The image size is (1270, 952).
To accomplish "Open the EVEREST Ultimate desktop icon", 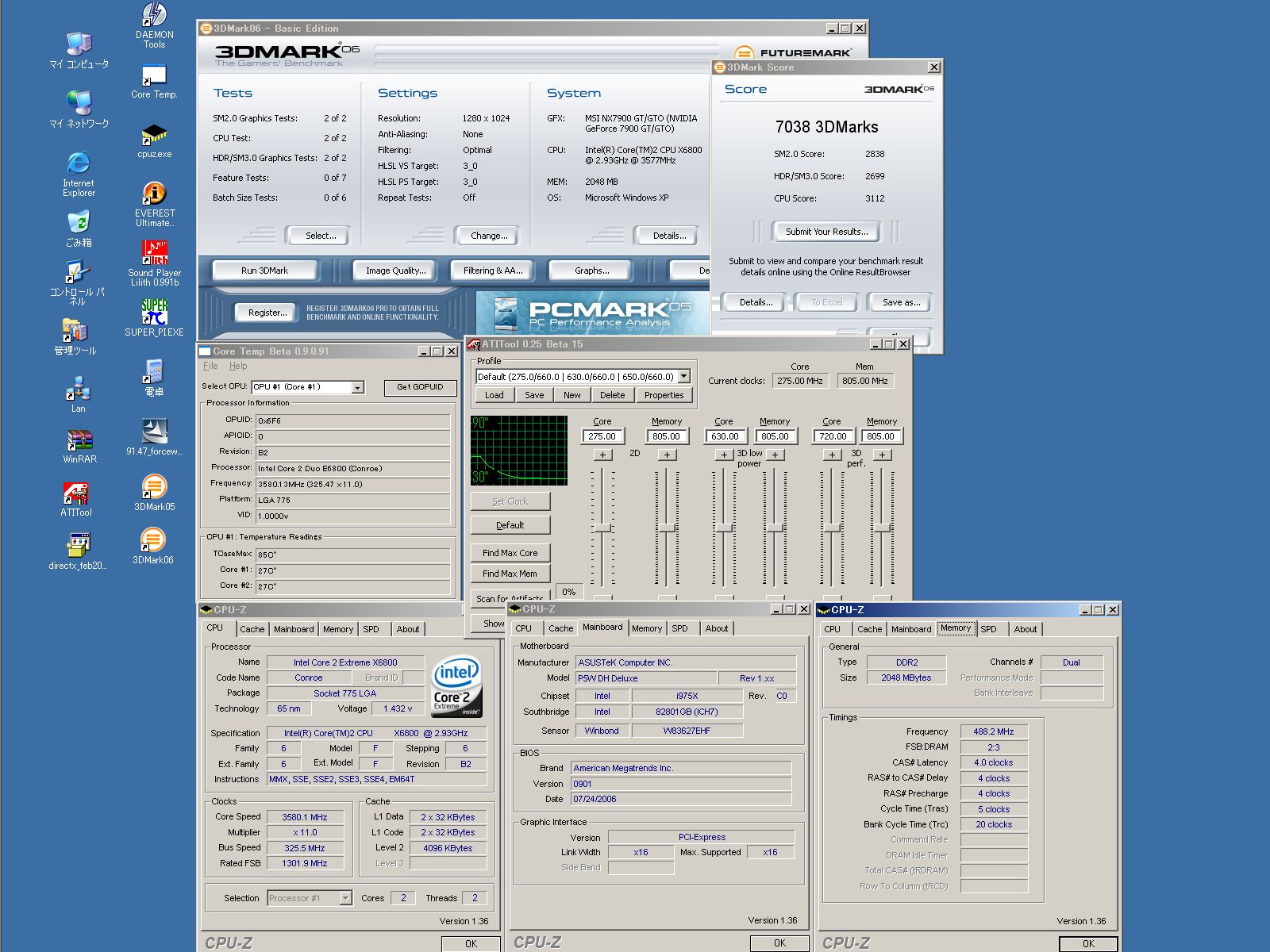I will 154,194.
